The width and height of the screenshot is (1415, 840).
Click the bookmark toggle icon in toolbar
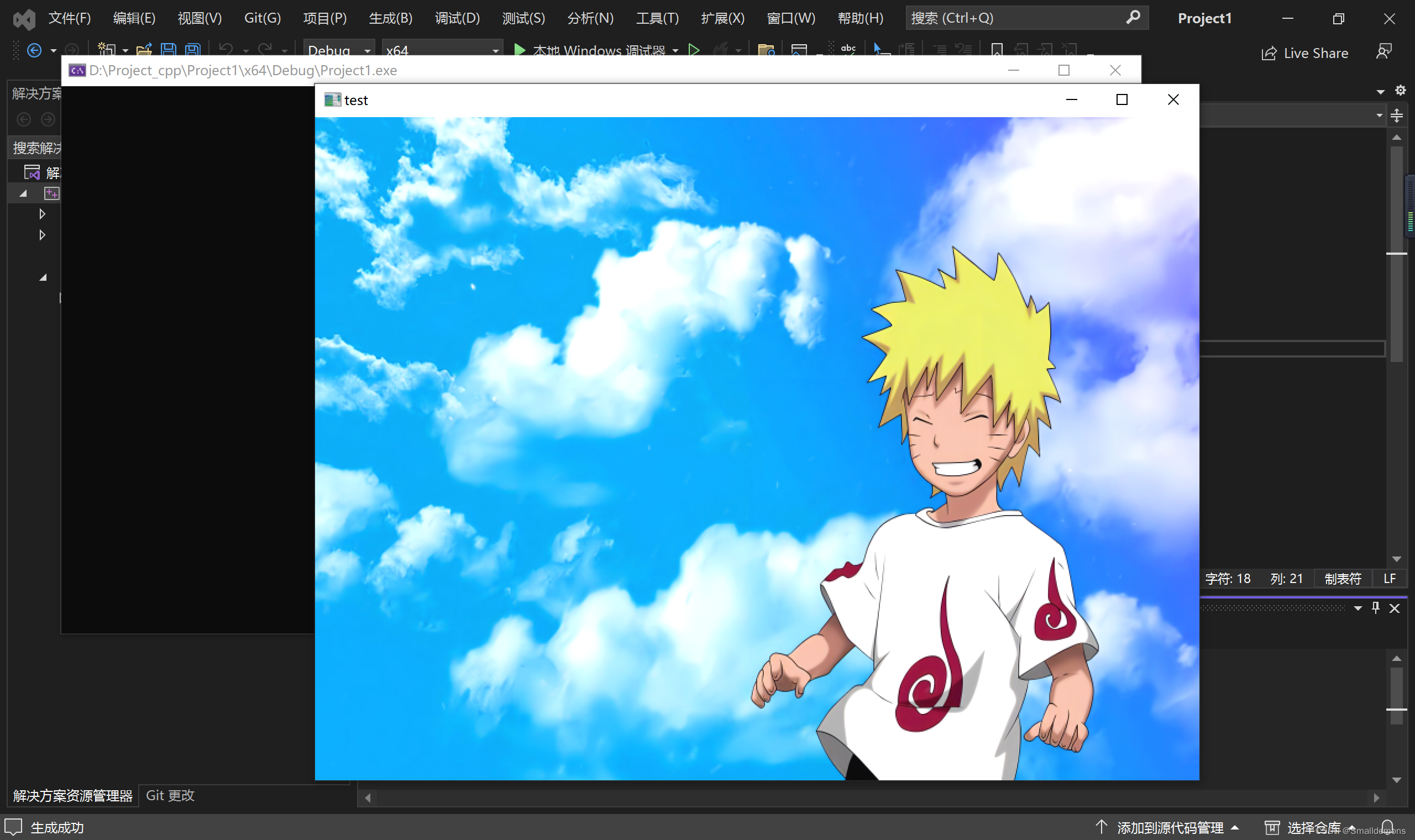[997, 50]
